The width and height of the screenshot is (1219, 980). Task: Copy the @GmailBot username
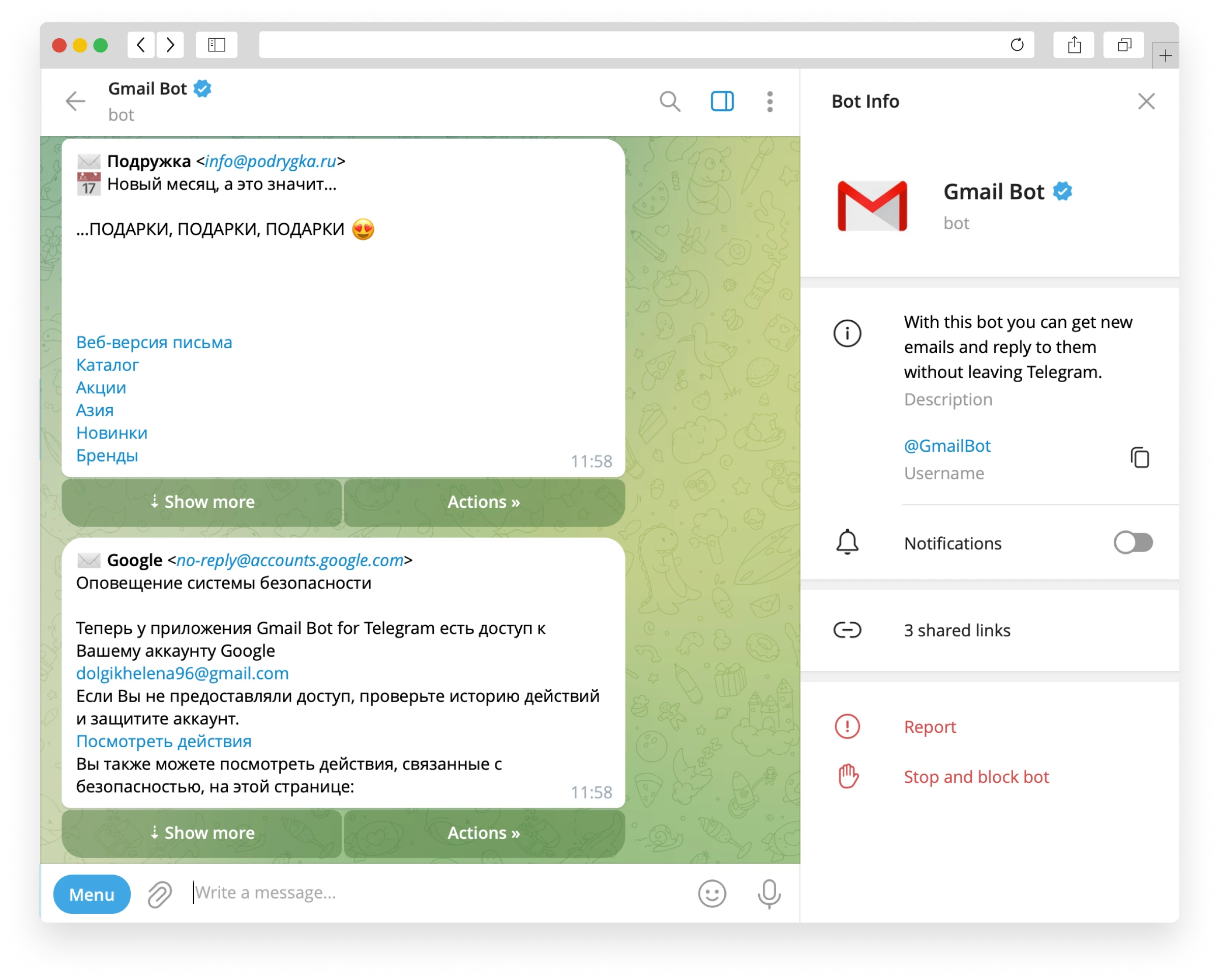click(x=1140, y=457)
